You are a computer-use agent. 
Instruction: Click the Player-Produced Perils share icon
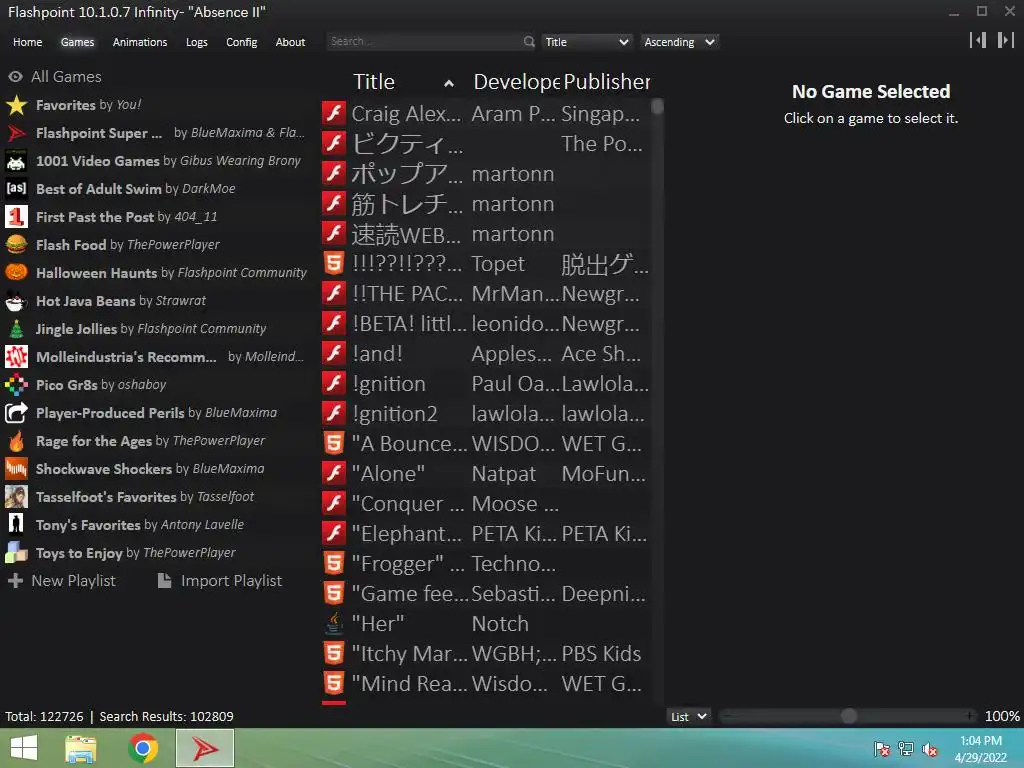[16, 413]
